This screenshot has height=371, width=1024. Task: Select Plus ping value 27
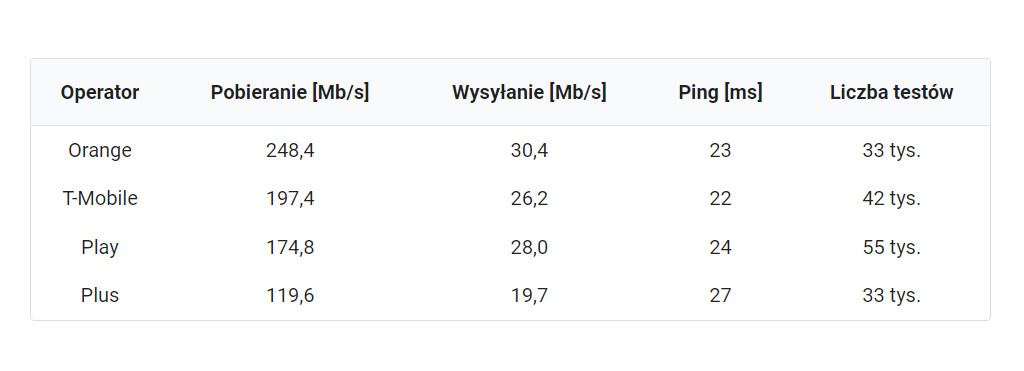point(720,295)
